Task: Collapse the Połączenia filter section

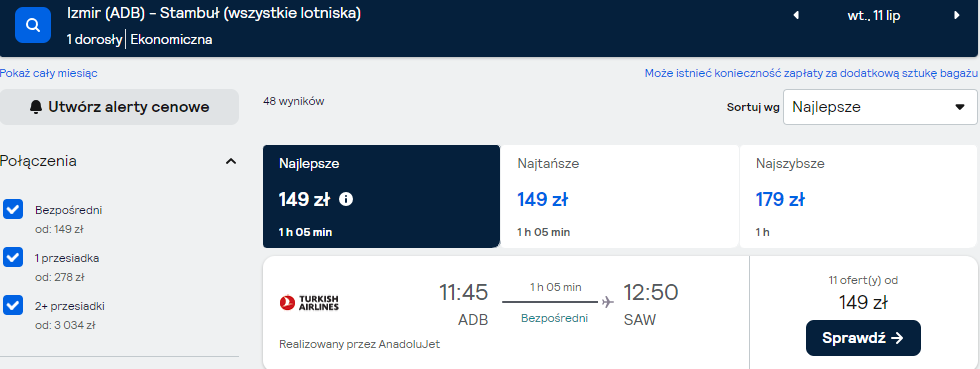Action: click(x=231, y=161)
